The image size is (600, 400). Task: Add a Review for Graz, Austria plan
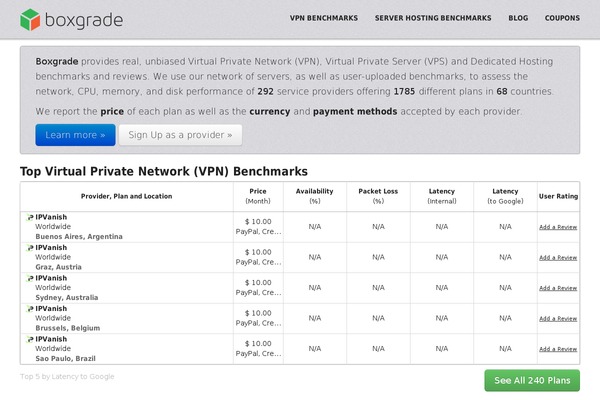558,258
